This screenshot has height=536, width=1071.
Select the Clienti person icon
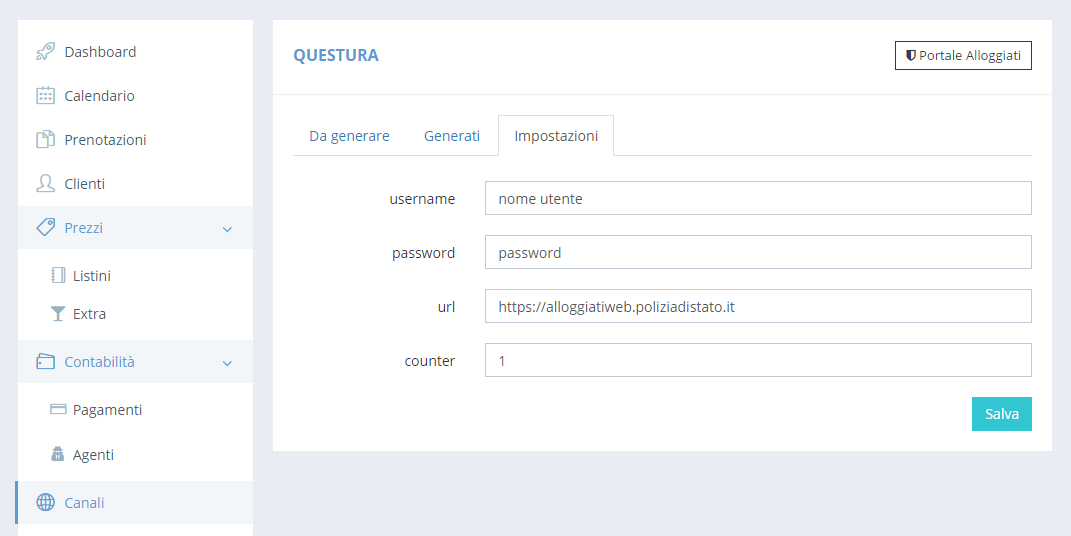(x=45, y=184)
